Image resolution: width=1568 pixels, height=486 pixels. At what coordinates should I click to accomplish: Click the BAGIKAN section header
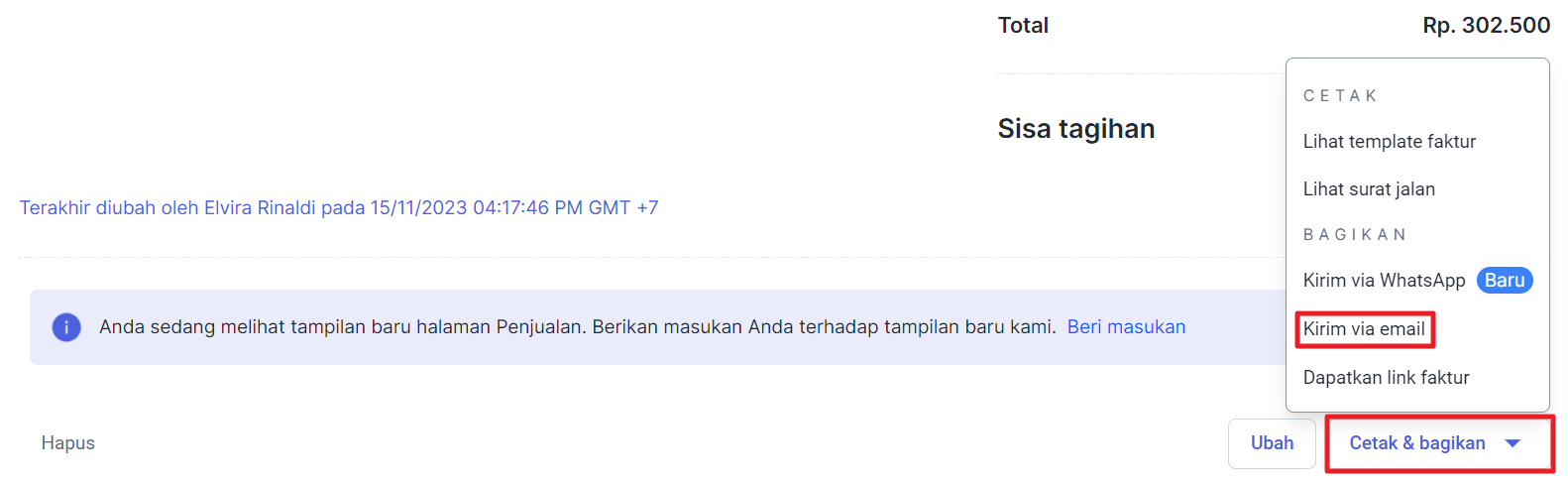pos(1355,235)
